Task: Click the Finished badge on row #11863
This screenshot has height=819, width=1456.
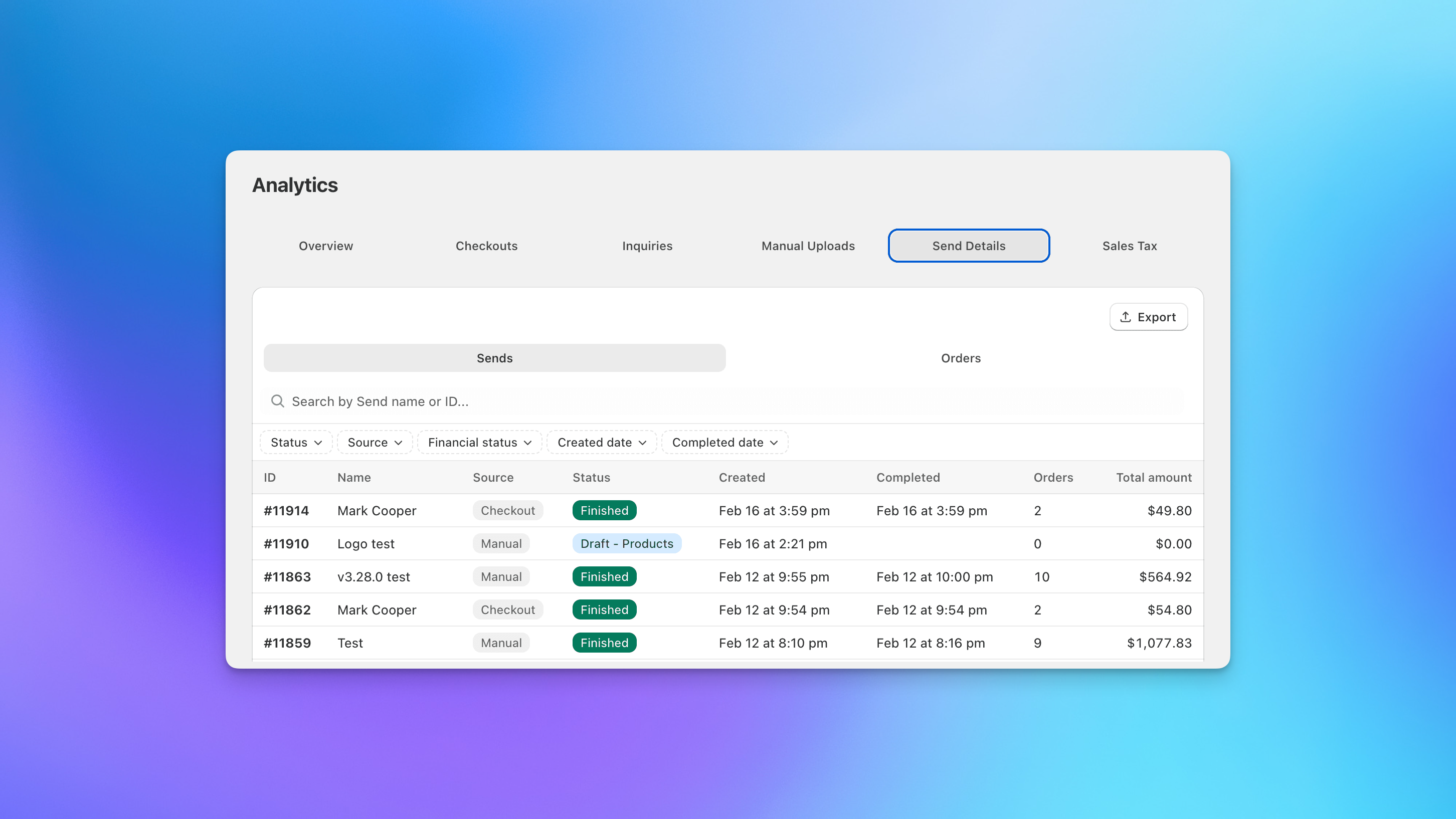Action: point(604,576)
